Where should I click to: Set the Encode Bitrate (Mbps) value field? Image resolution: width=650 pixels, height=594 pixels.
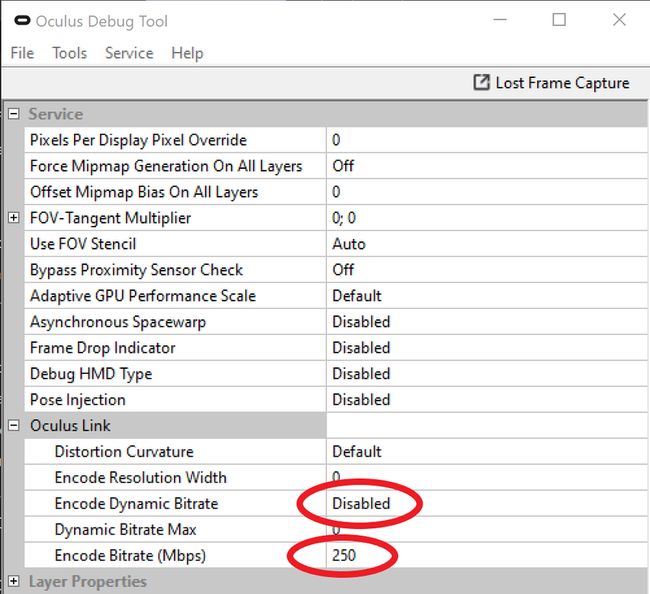click(x=346, y=556)
